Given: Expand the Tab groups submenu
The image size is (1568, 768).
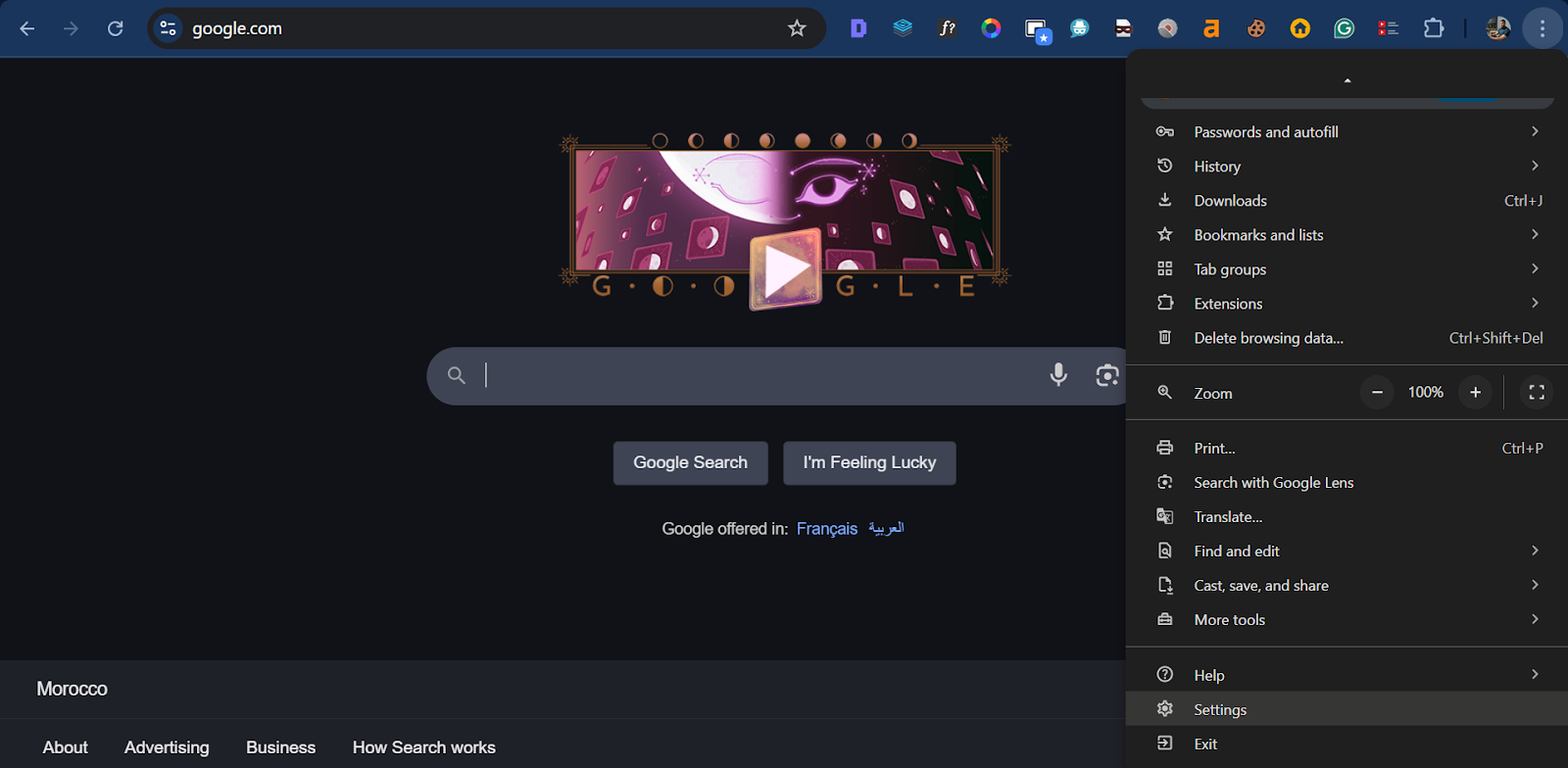Looking at the screenshot, I should 1347,268.
